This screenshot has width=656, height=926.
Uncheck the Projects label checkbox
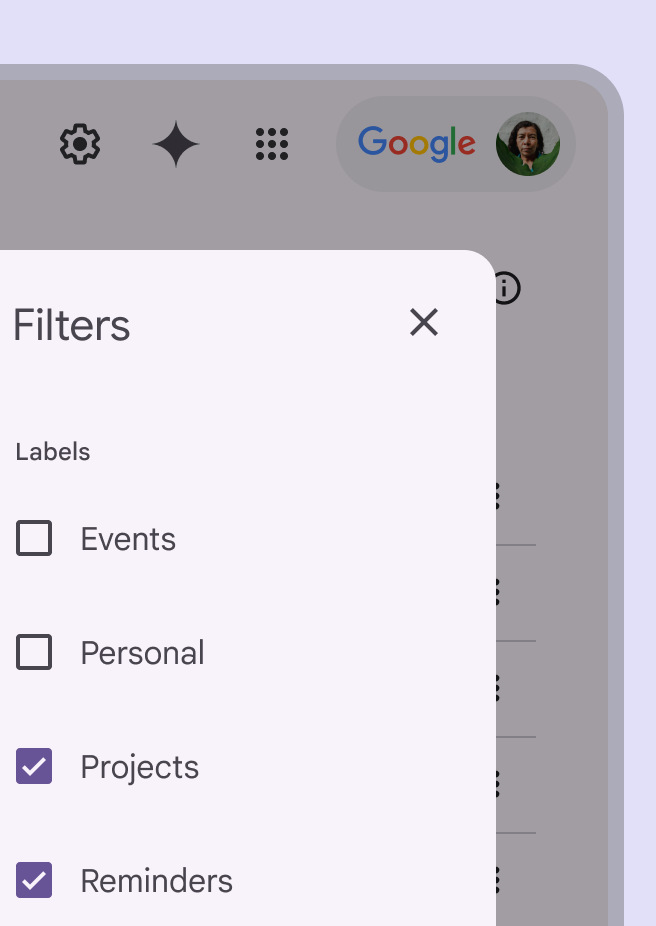pos(34,767)
